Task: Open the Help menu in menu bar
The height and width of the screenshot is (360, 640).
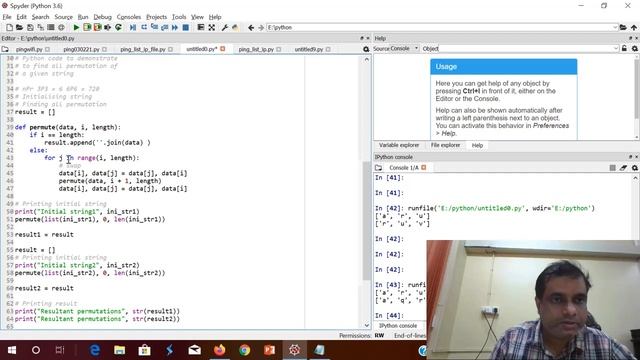Action: tap(215, 17)
